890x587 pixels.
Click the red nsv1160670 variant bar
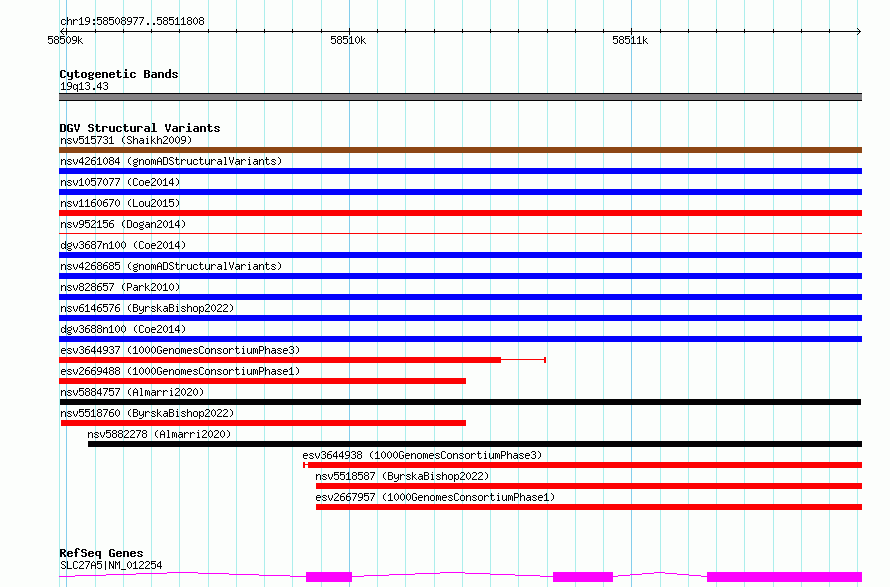tap(460, 213)
